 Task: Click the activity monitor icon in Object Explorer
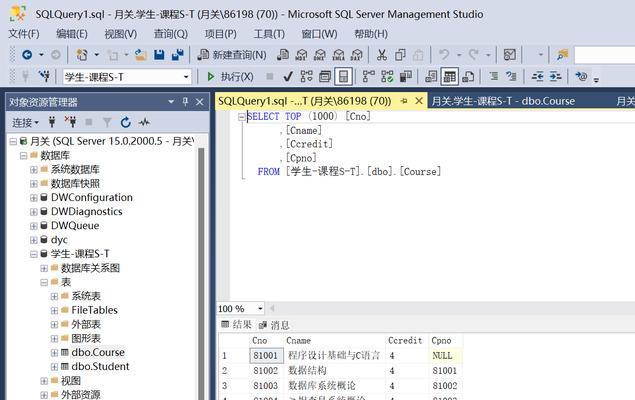pyautogui.click(x=144, y=122)
